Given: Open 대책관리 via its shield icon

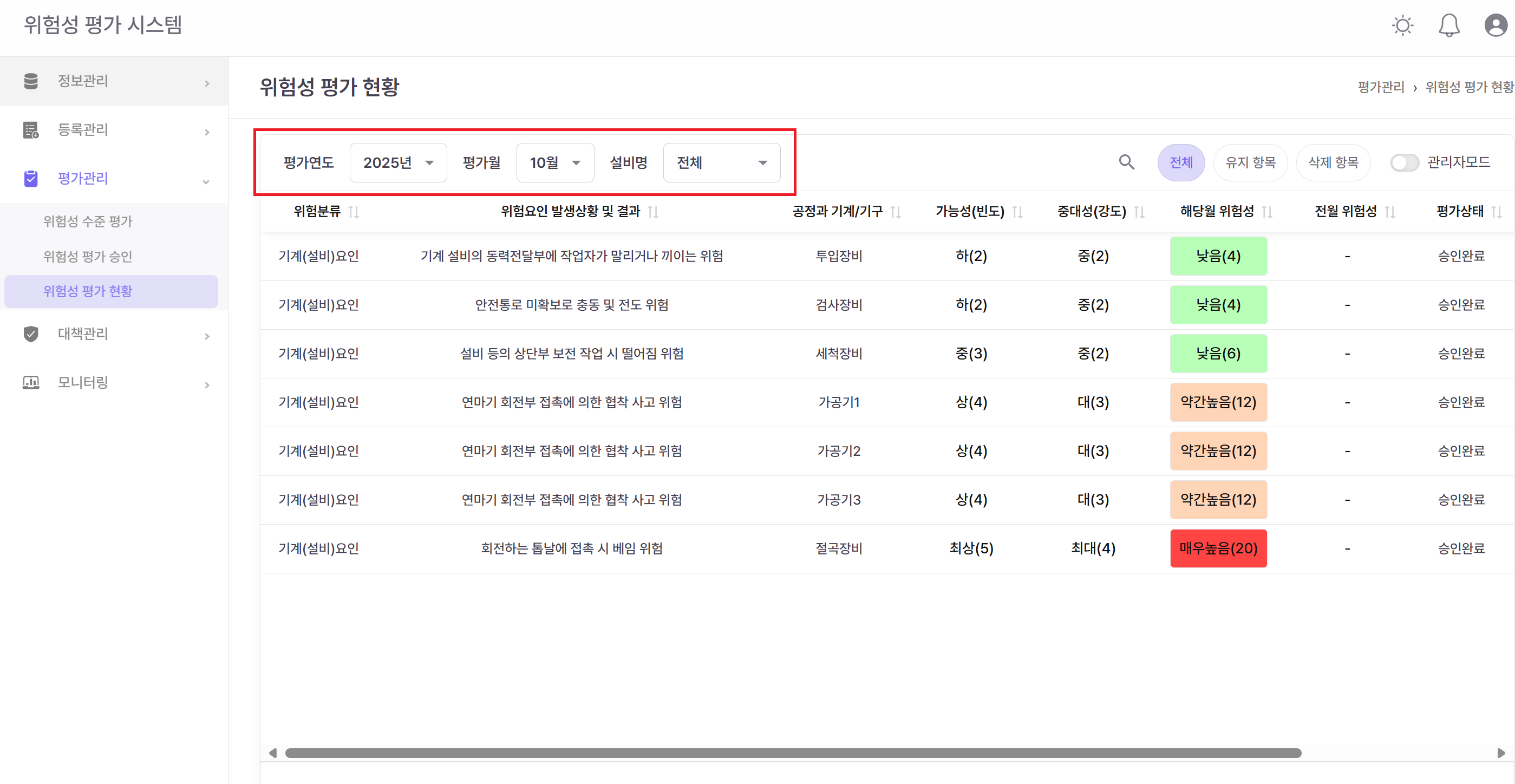Looking at the screenshot, I should (x=30, y=335).
